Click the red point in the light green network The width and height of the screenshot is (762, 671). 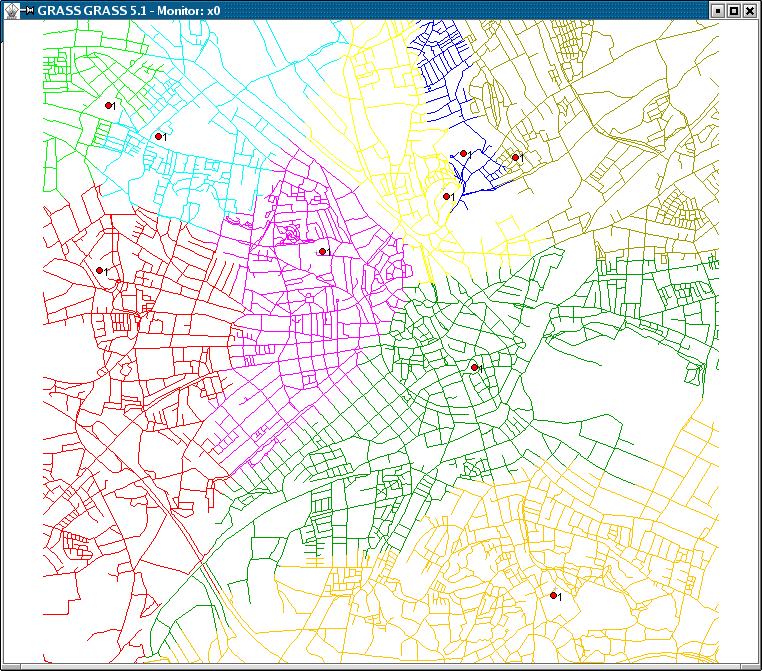click(x=109, y=105)
